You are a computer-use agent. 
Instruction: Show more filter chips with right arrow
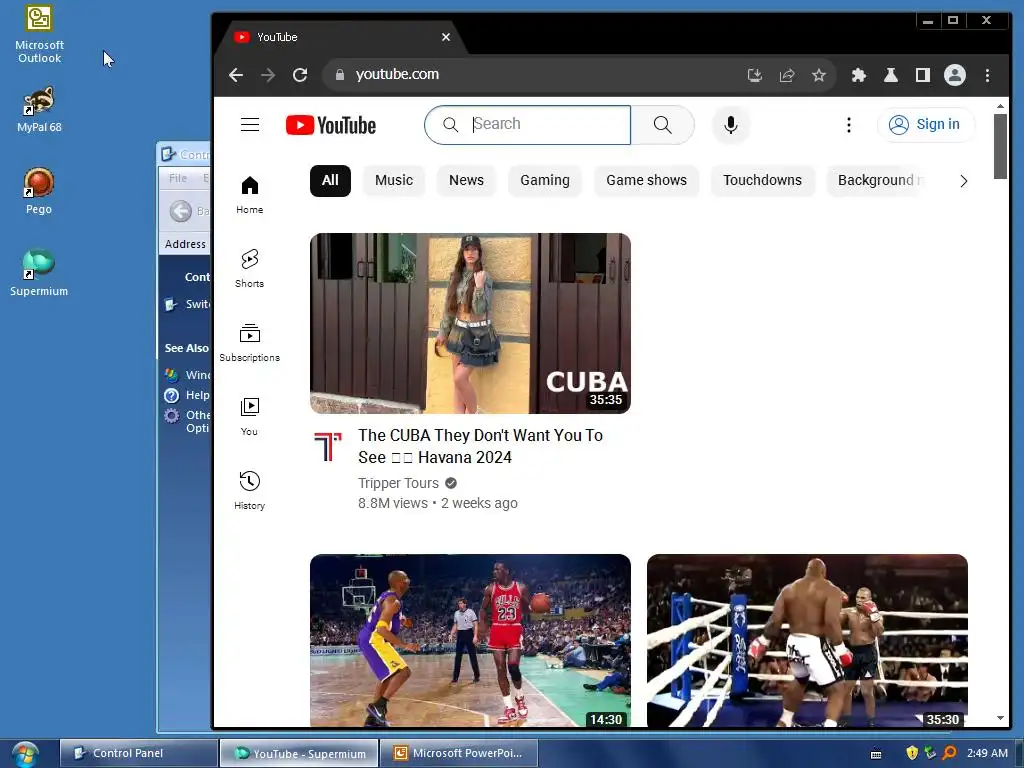click(963, 181)
